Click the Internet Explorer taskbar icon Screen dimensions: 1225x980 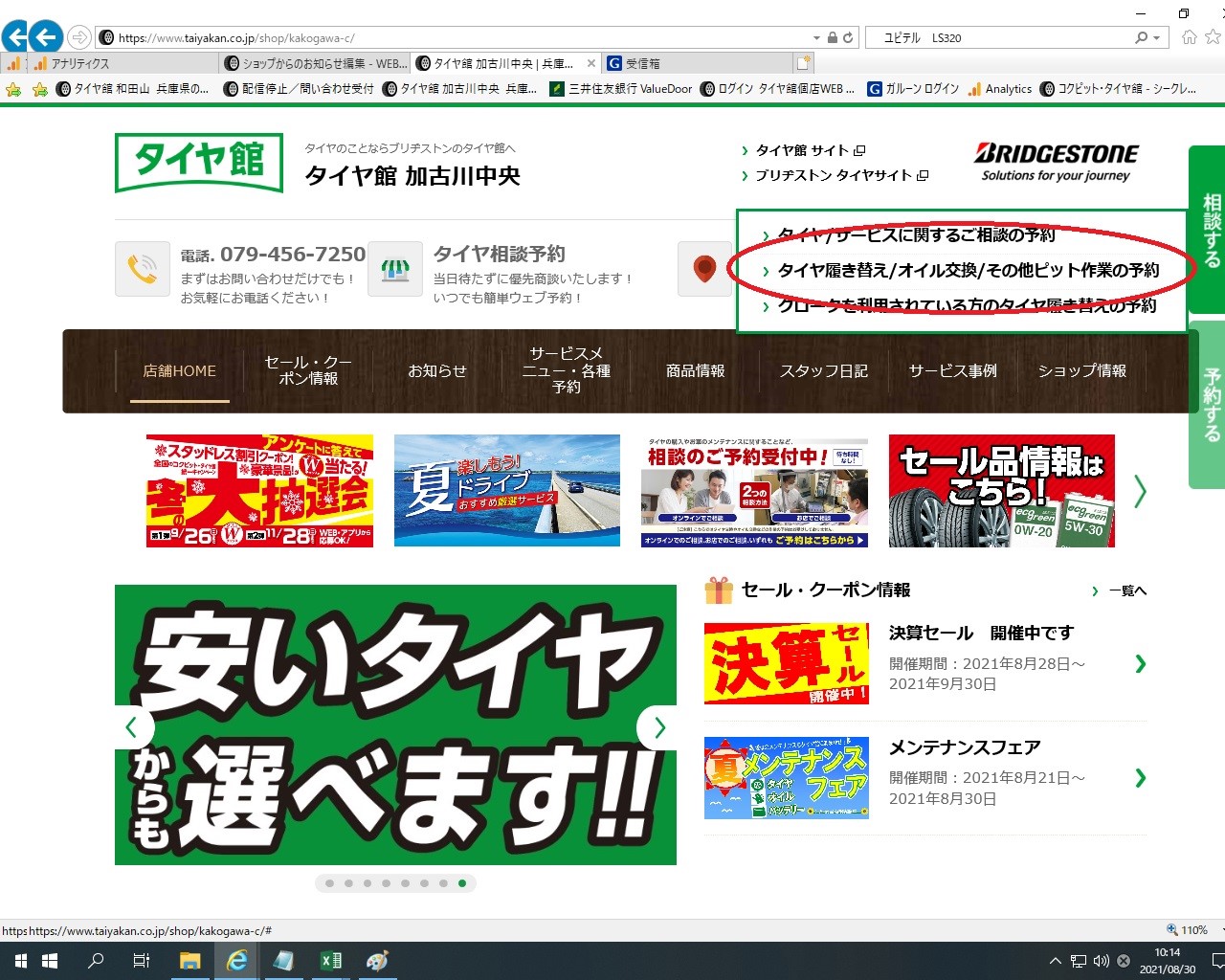(236, 961)
